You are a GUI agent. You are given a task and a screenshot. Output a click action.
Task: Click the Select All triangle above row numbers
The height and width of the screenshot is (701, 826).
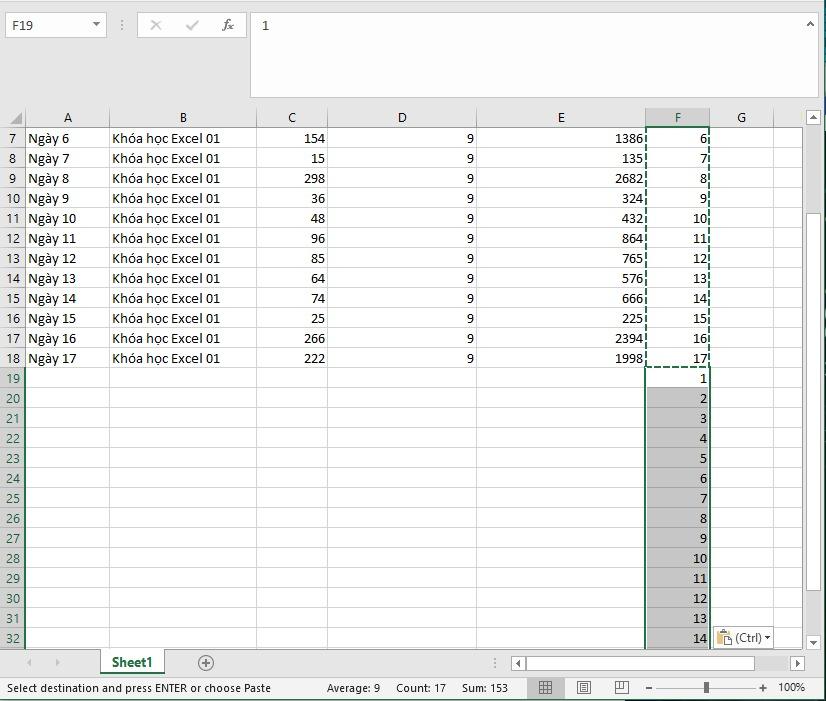(14, 117)
